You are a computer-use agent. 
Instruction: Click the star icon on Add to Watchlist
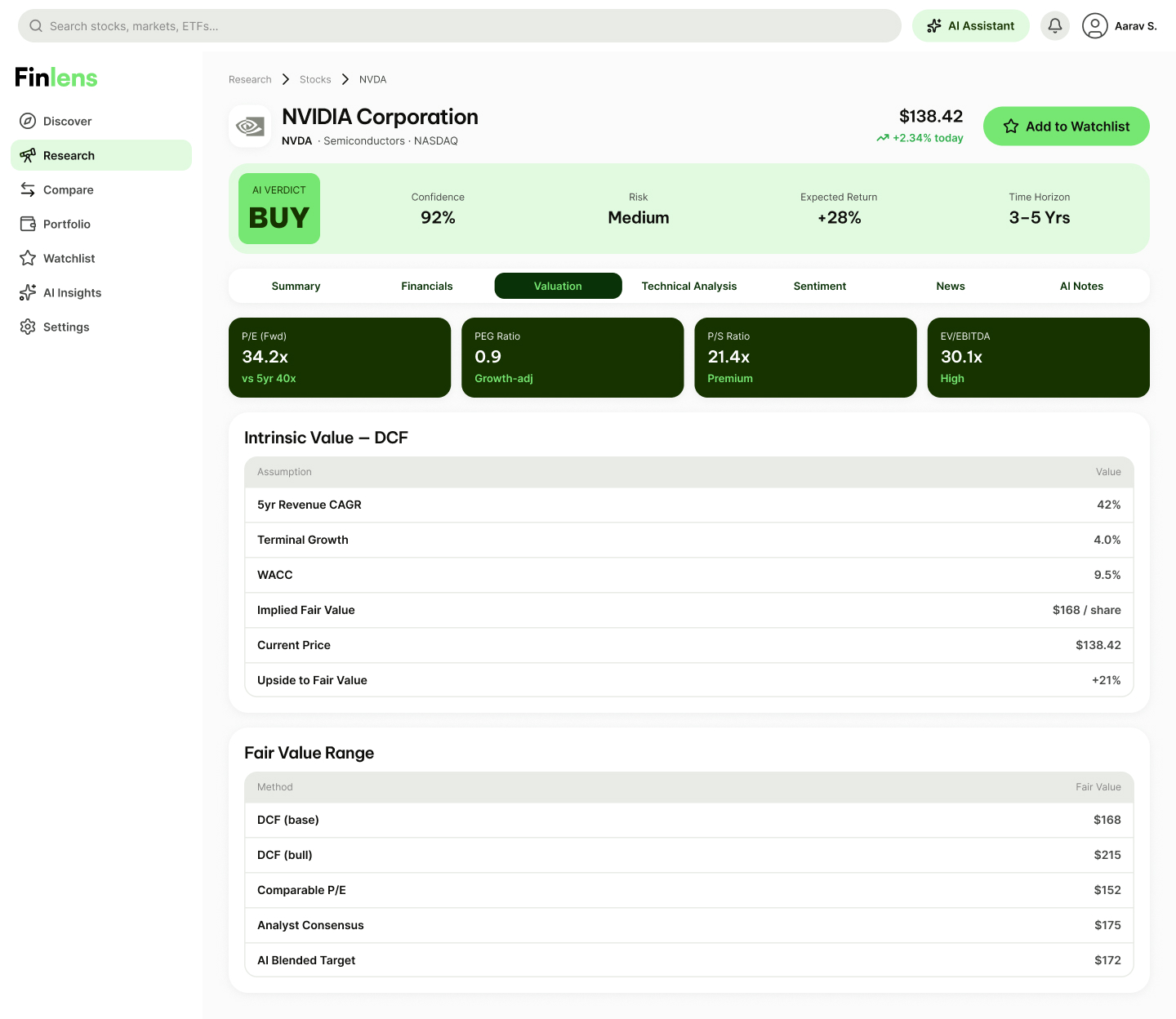(x=1011, y=127)
